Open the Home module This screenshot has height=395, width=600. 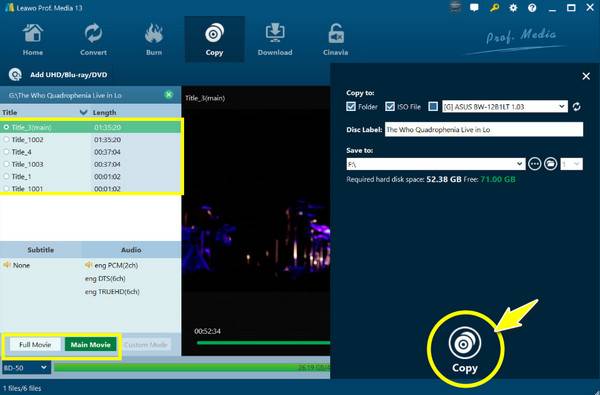[33, 40]
